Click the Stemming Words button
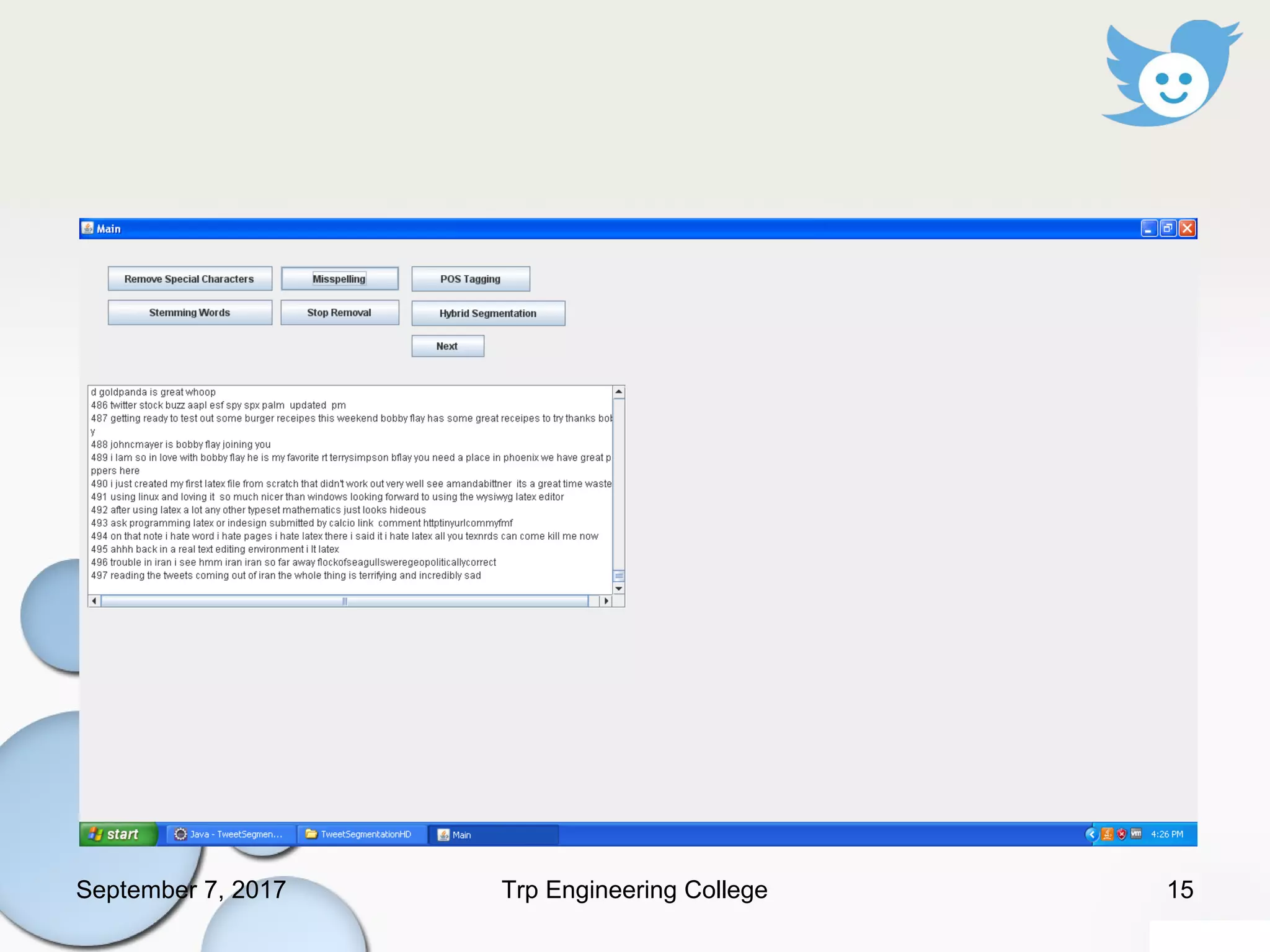This screenshot has height=952, width=1270. point(189,313)
